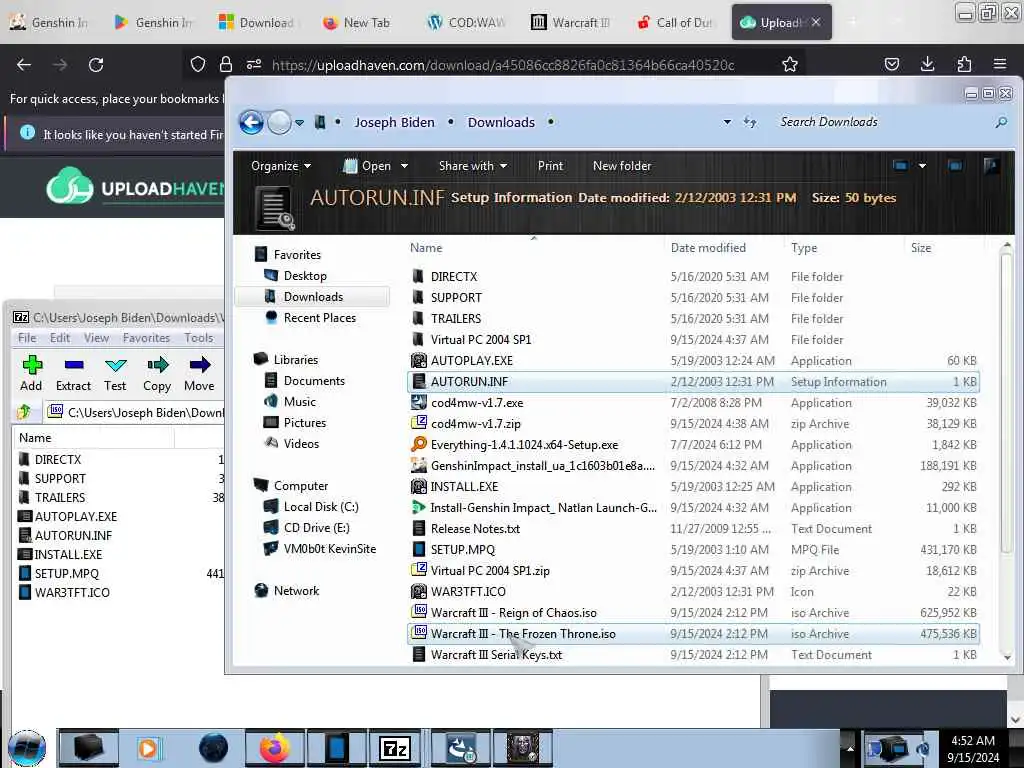Open 7-Zip File menu
Screen dimensions: 1024x768
coord(27,338)
